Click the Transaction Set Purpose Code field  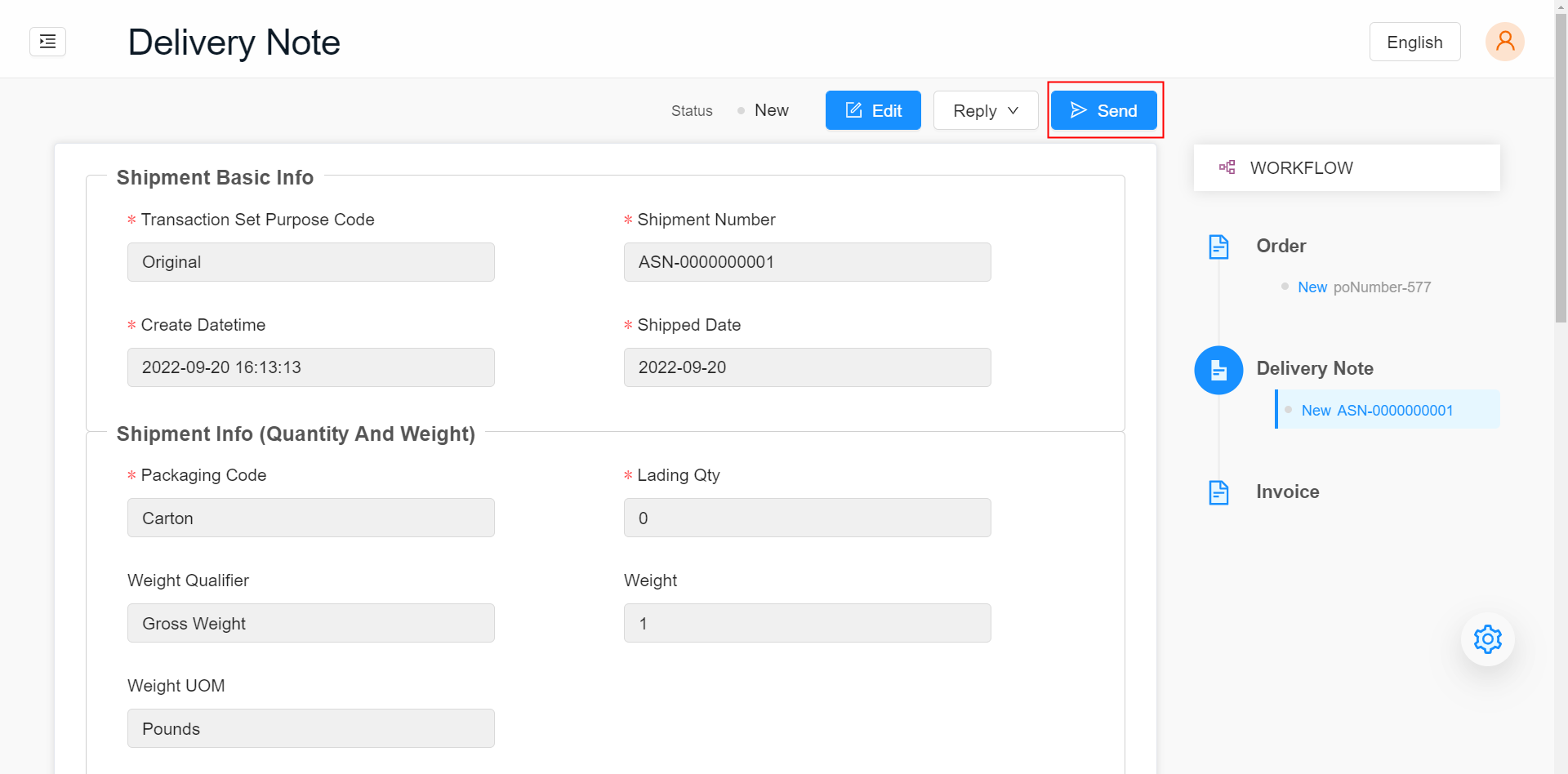coord(311,262)
